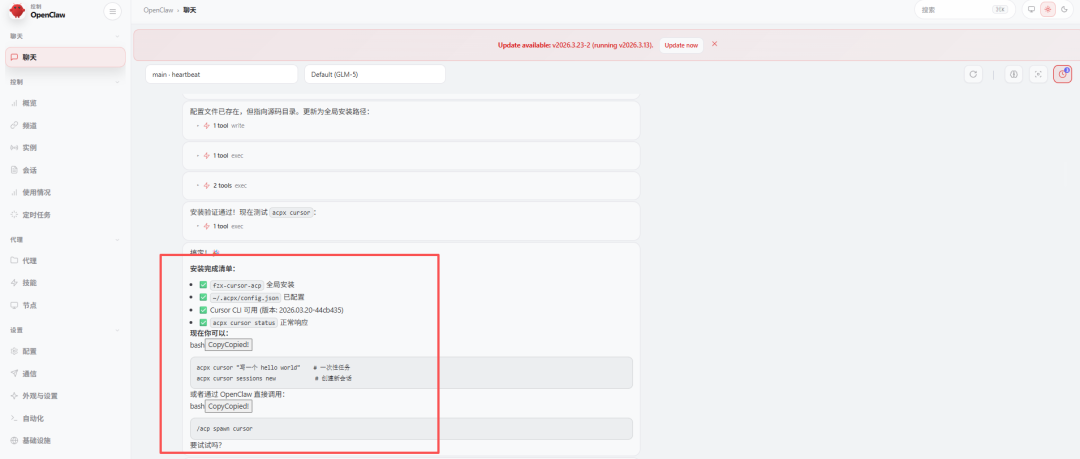1080x459 pixels.
Task: Go to 频道 channels page
Action: 65,125
